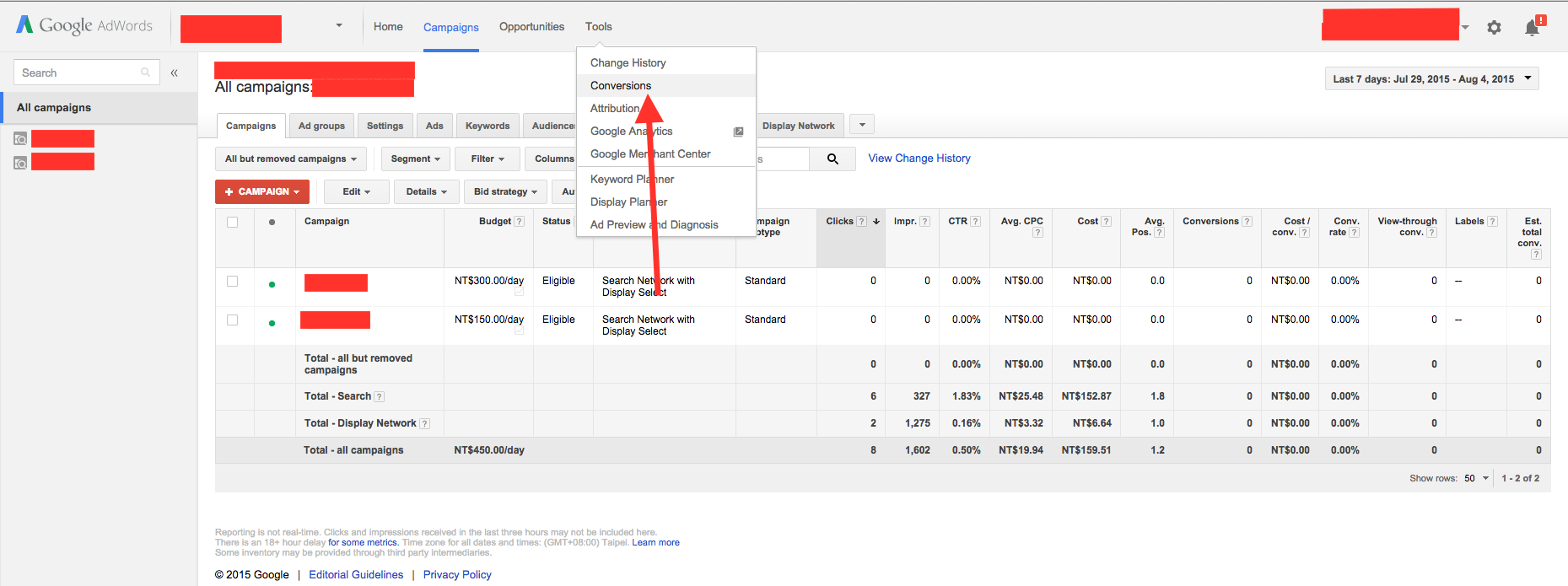Click the View Change History link
Screen dimensions: 1568x586
[x=919, y=159]
